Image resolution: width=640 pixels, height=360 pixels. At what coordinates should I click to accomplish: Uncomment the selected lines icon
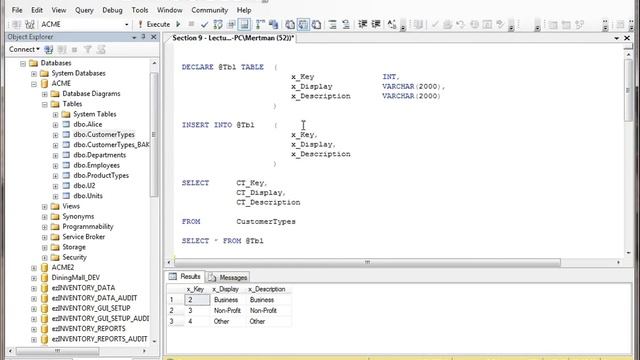tap(346, 24)
